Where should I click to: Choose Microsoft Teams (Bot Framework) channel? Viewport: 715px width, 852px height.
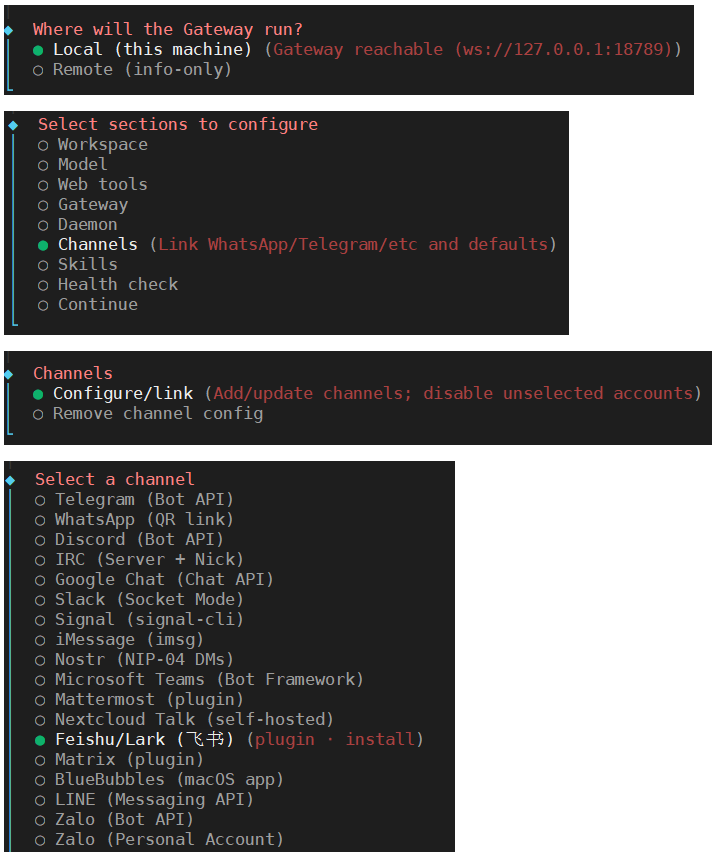pyautogui.click(x=199, y=680)
